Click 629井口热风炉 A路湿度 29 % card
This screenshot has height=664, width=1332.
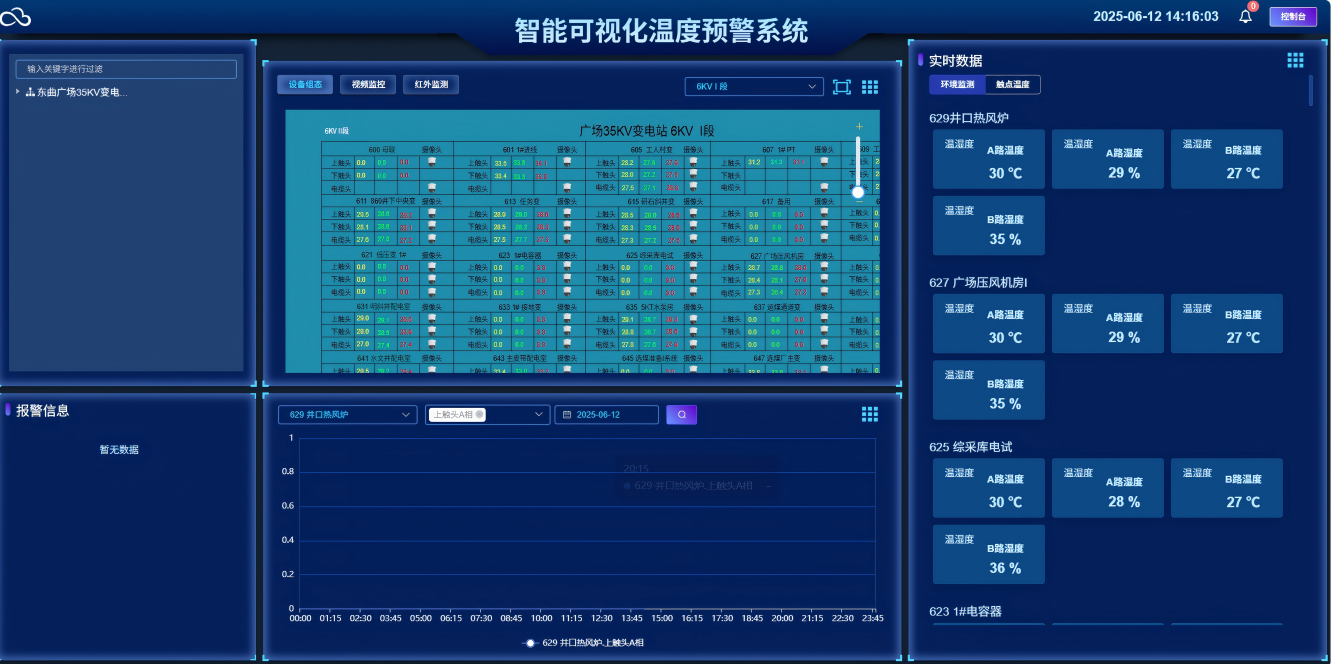(x=1108, y=159)
